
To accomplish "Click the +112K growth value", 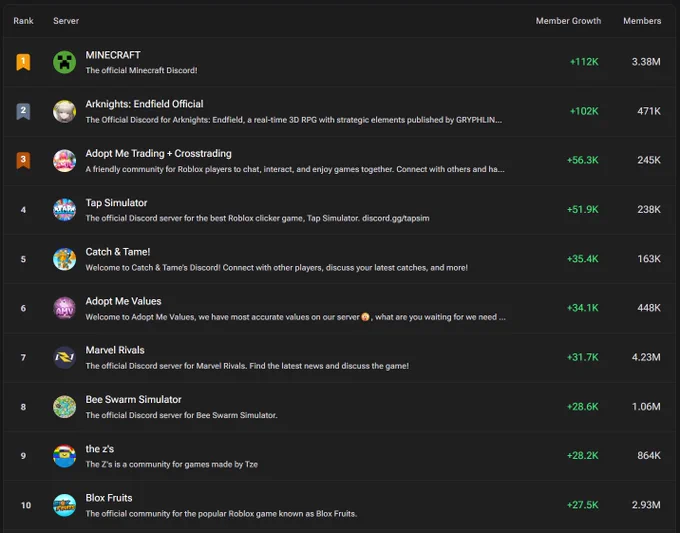I will coord(584,62).
